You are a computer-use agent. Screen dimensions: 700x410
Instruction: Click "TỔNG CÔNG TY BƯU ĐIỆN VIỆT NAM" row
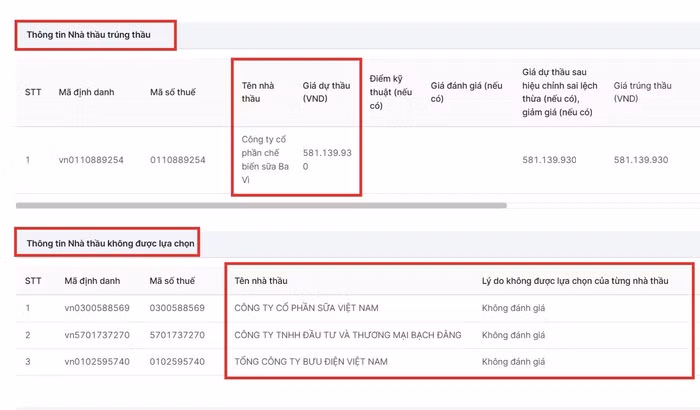311,361
